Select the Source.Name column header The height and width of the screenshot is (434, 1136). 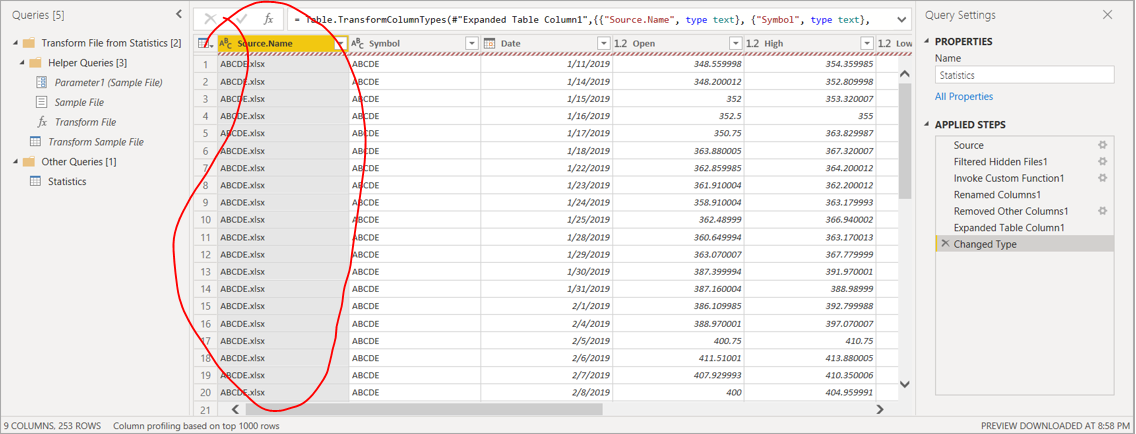pyautogui.click(x=283, y=44)
